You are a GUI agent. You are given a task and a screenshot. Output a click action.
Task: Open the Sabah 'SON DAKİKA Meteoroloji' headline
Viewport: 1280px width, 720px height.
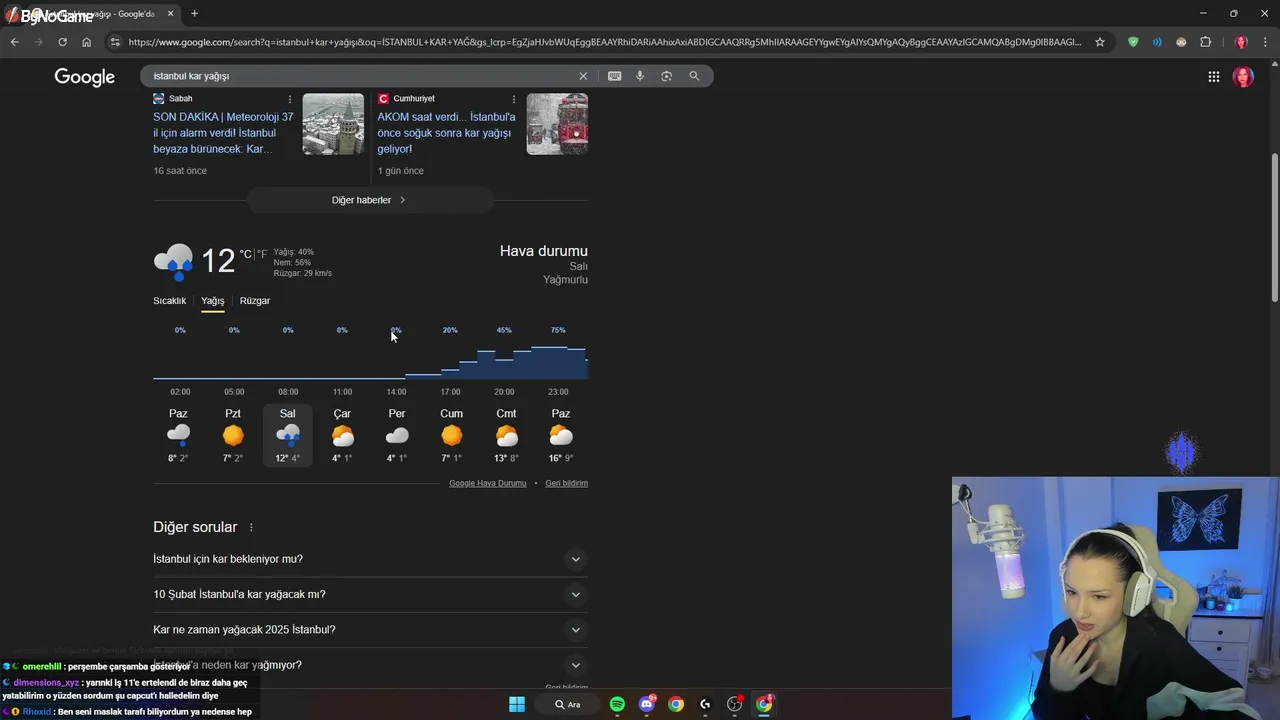[x=224, y=133]
